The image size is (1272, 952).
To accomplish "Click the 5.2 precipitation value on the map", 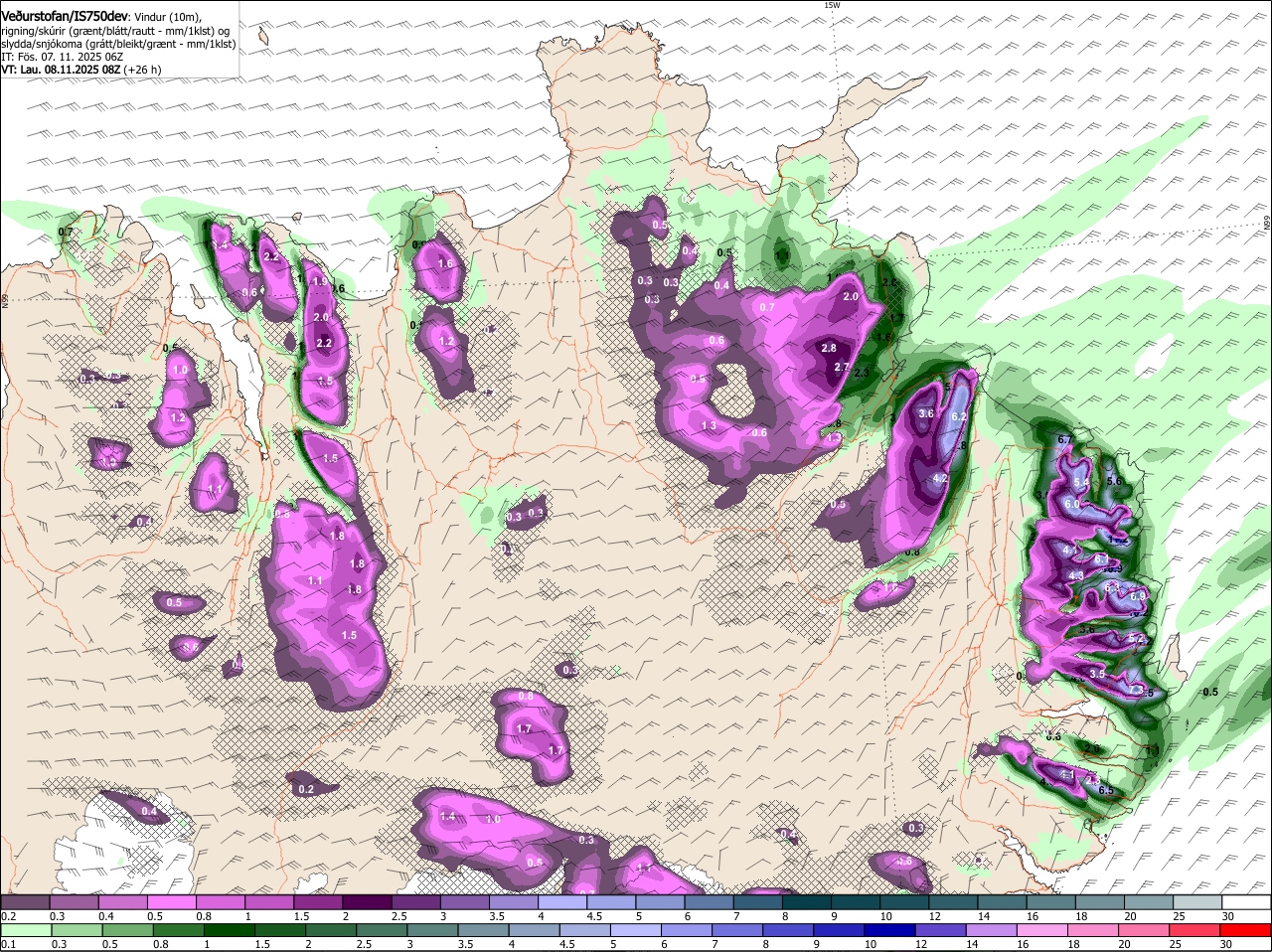I will click(x=1138, y=638).
